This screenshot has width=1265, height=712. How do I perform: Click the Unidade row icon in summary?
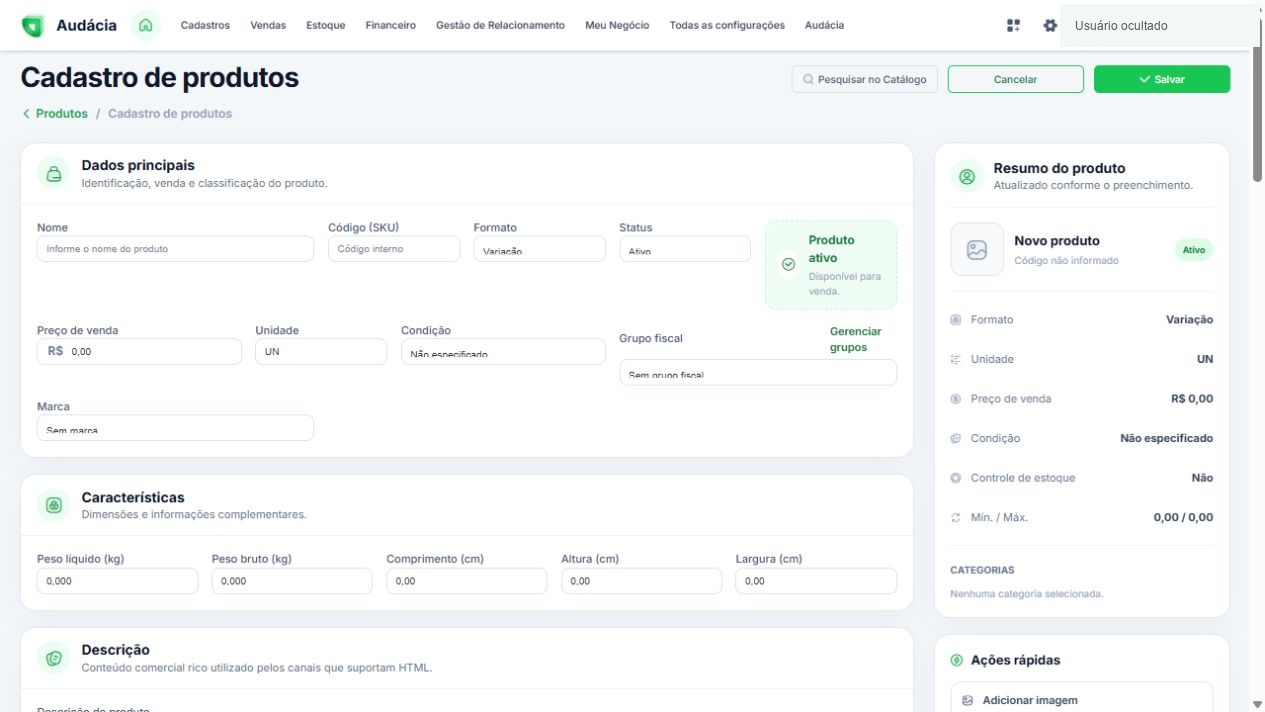(956, 359)
